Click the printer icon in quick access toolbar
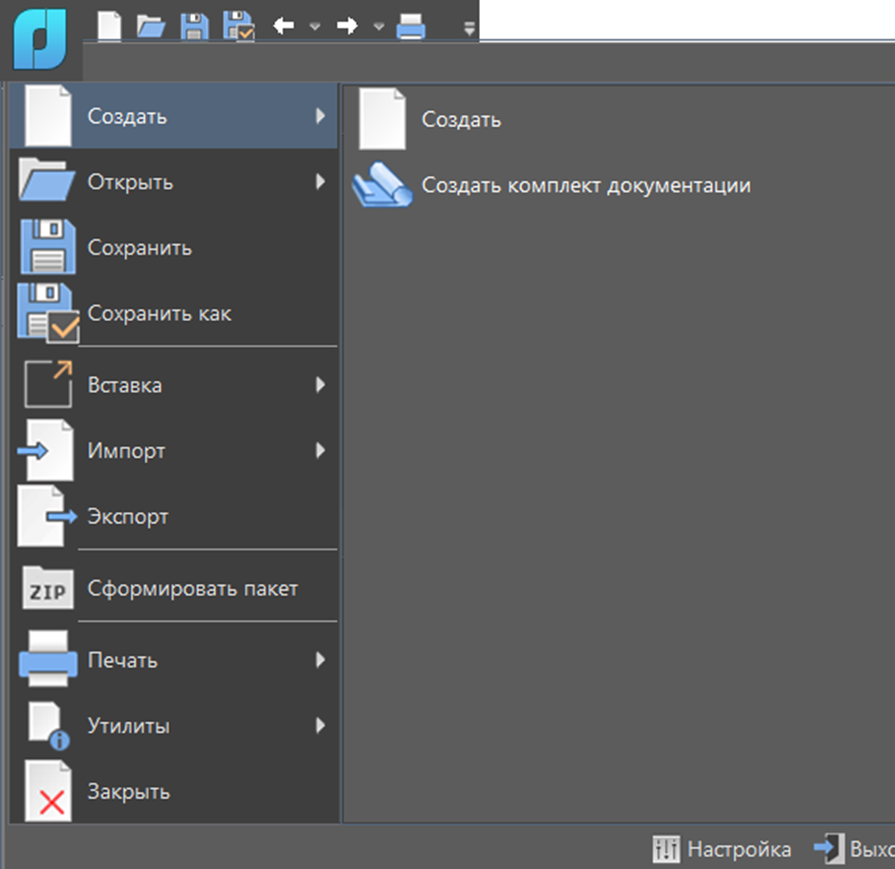895x869 pixels. coord(411,26)
